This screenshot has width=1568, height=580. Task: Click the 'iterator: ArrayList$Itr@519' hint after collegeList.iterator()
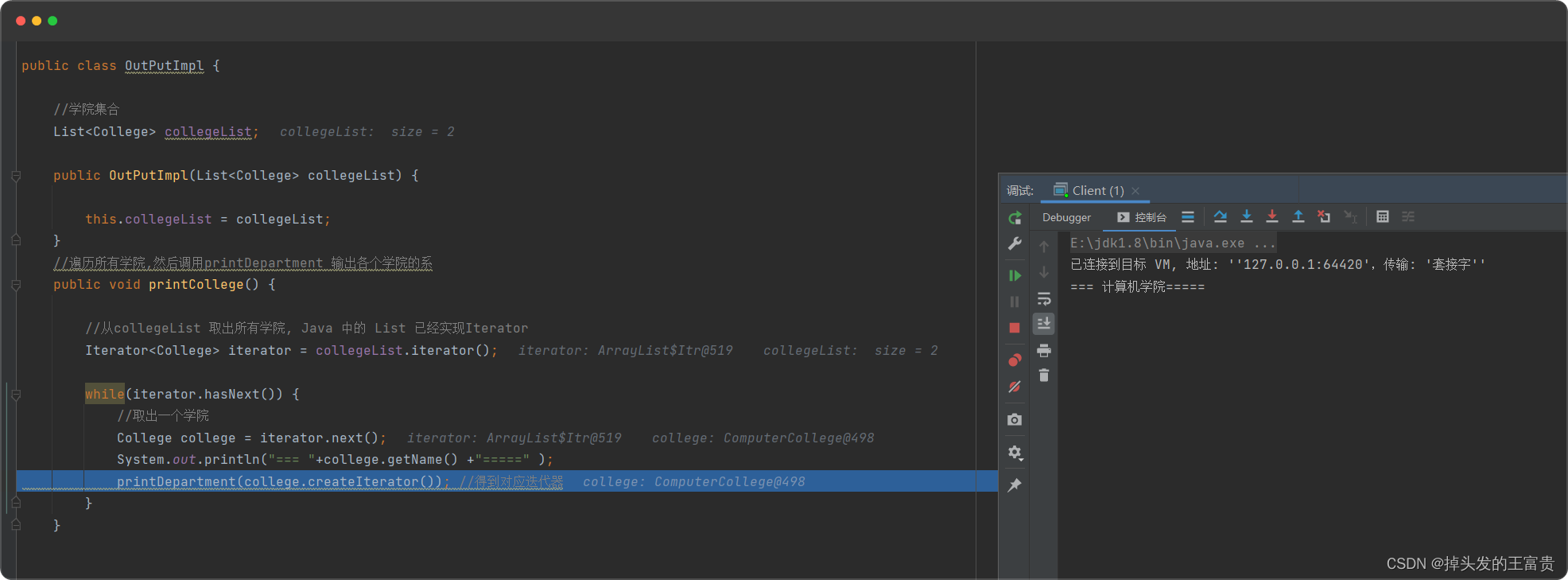coord(625,351)
